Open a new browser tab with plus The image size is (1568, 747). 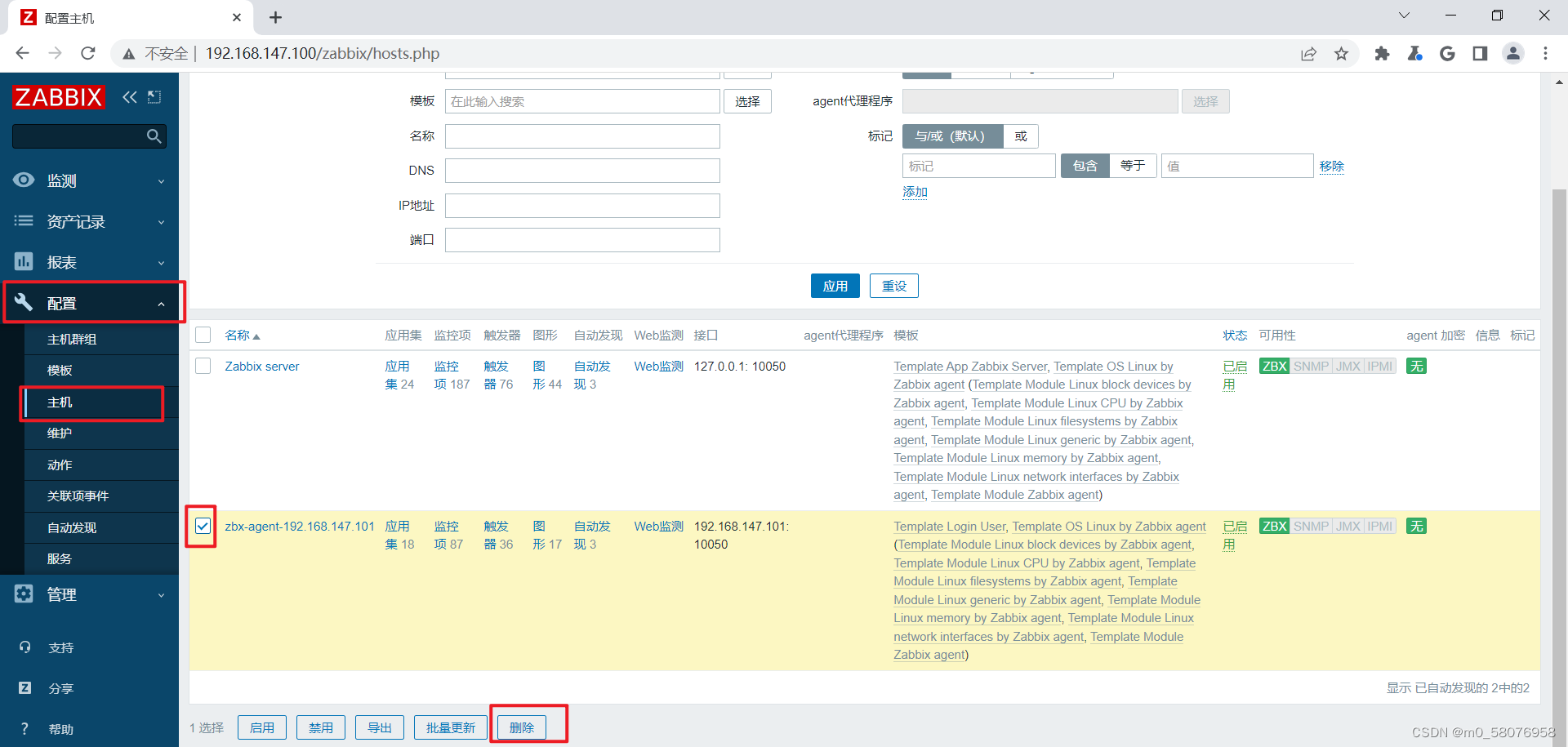(x=275, y=17)
